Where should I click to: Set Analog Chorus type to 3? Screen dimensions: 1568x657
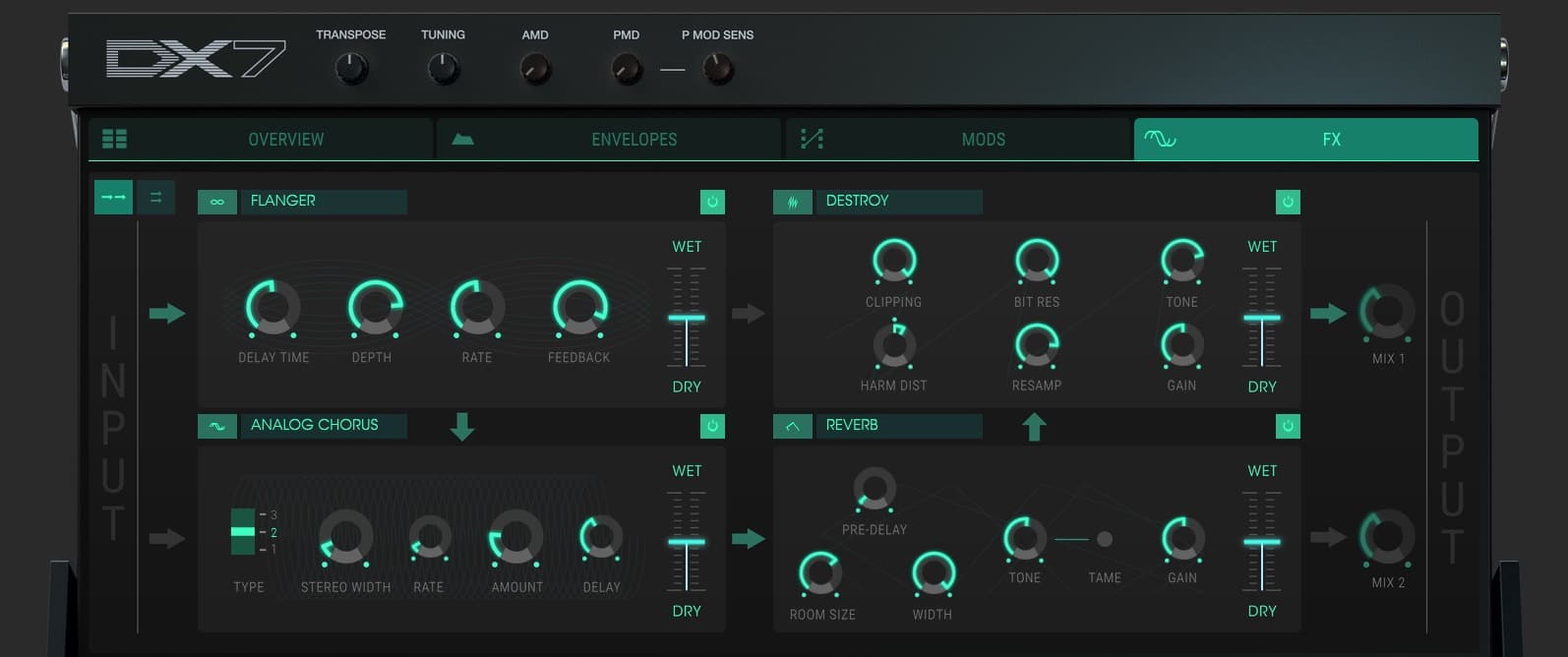click(273, 514)
